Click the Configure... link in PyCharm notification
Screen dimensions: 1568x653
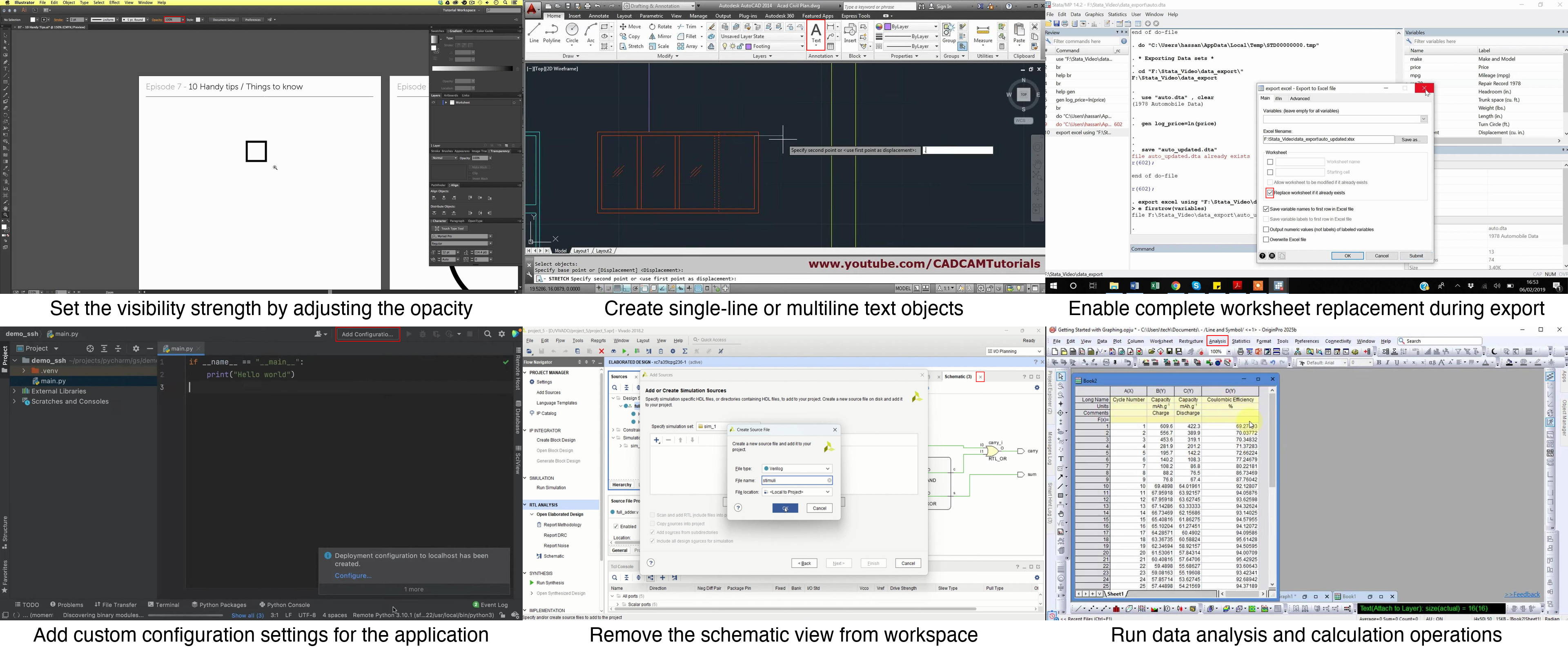pyautogui.click(x=353, y=576)
